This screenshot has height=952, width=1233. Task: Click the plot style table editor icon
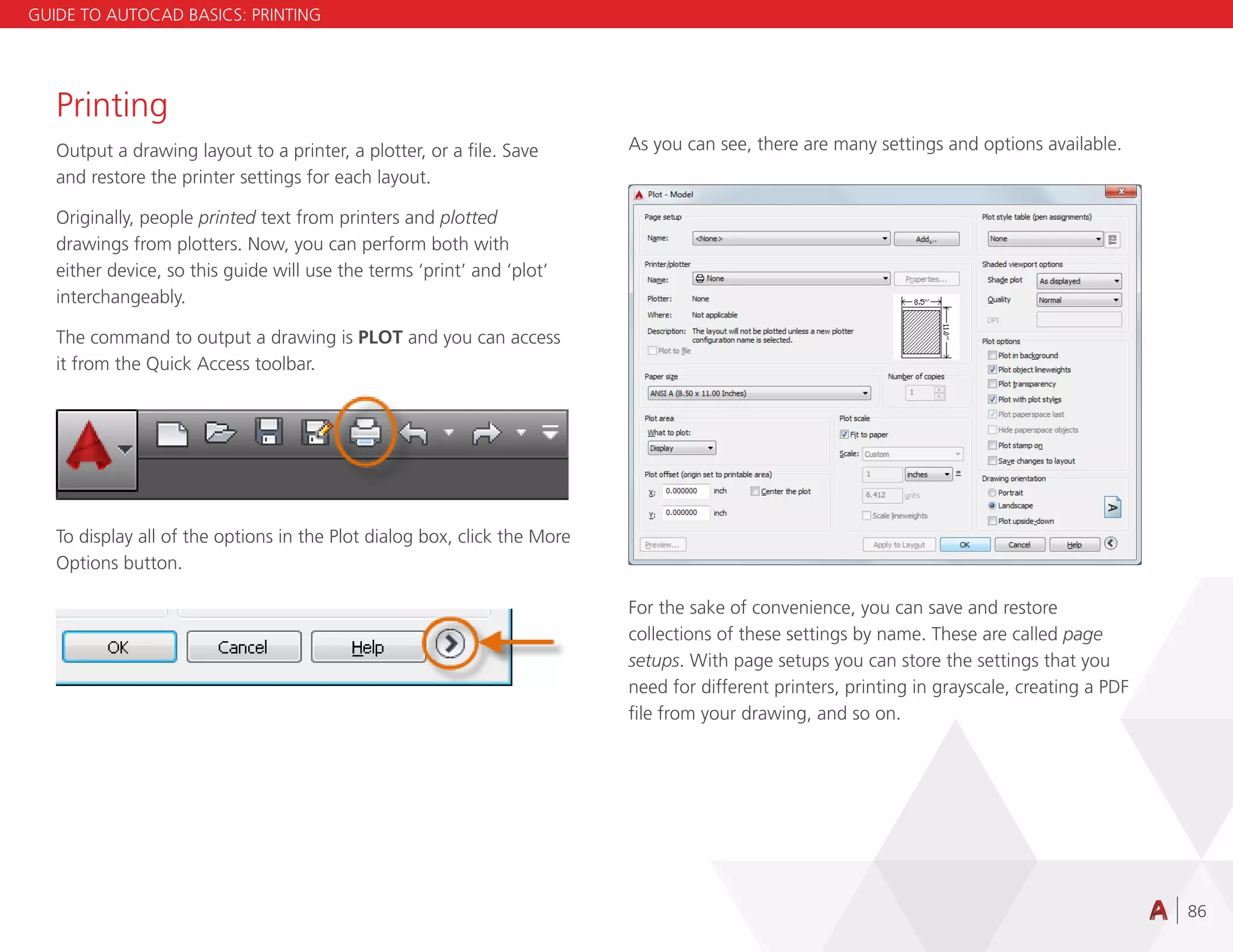pyautogui.click(x=1113, y=239)
